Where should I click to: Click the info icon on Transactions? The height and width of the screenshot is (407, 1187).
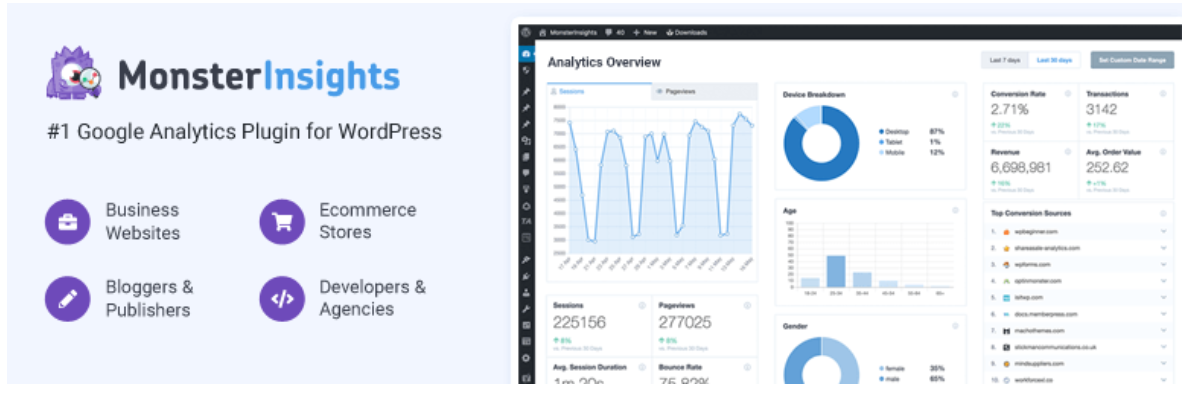pyautogui.click(x=1163, y=94)
